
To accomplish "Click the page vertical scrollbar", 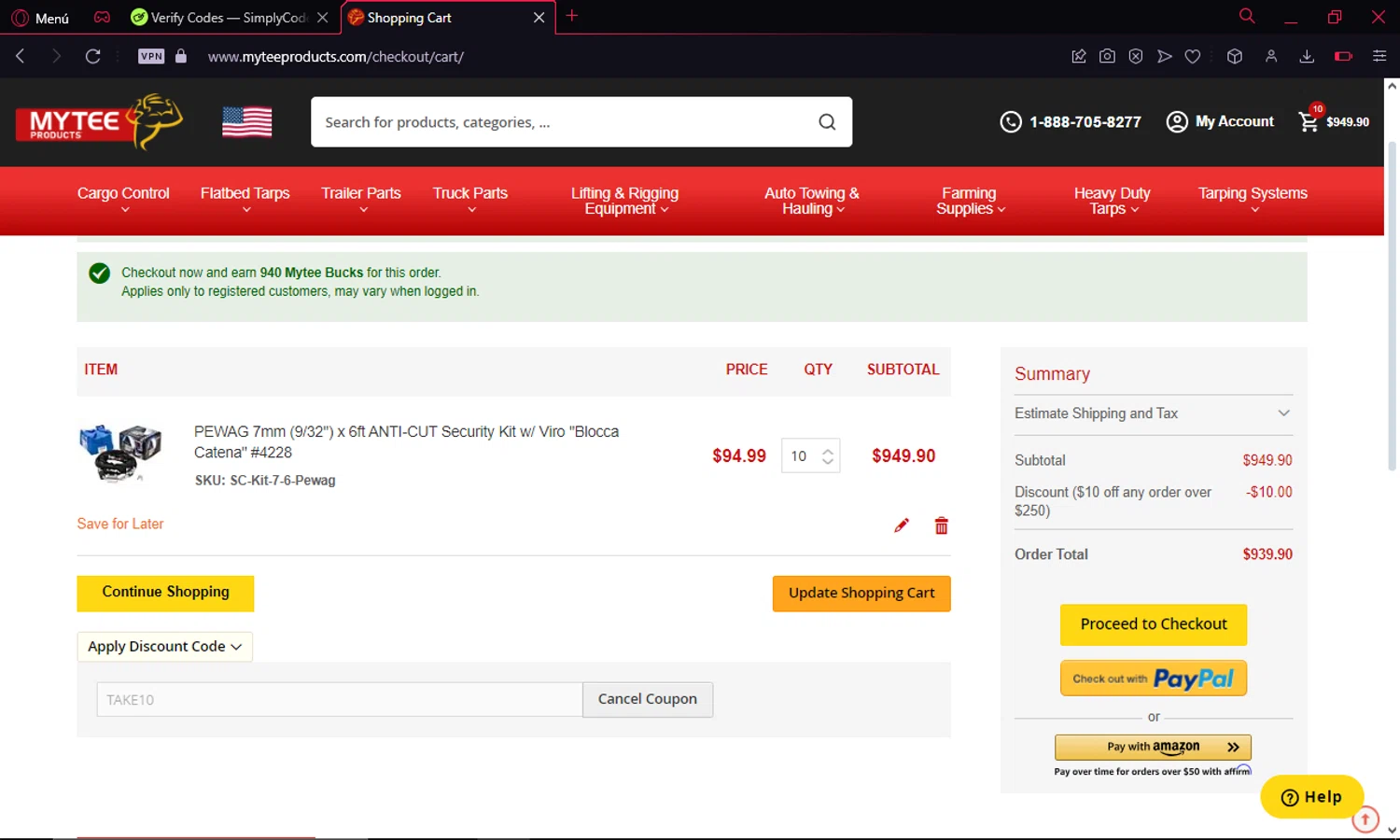I will point(1392,305).
